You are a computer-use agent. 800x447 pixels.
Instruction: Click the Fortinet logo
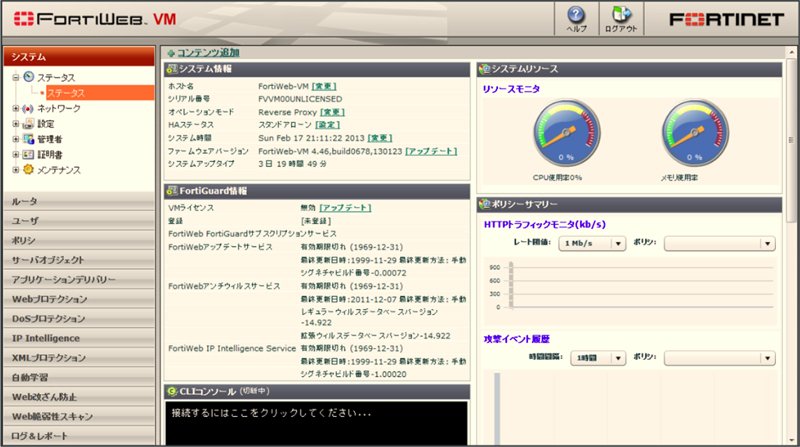(x=727, y=19)
